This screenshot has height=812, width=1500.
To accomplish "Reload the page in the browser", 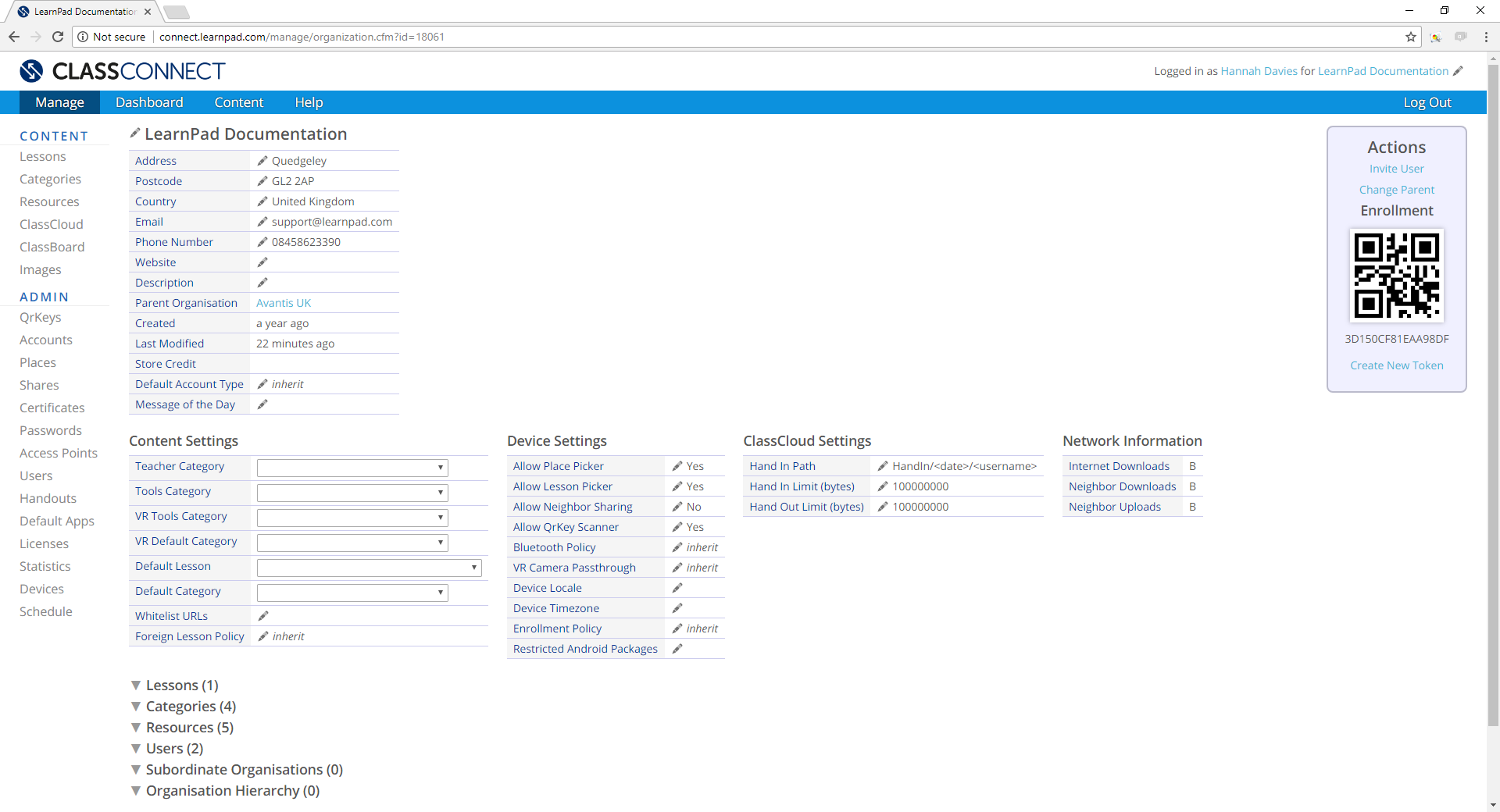I will 58,37.
